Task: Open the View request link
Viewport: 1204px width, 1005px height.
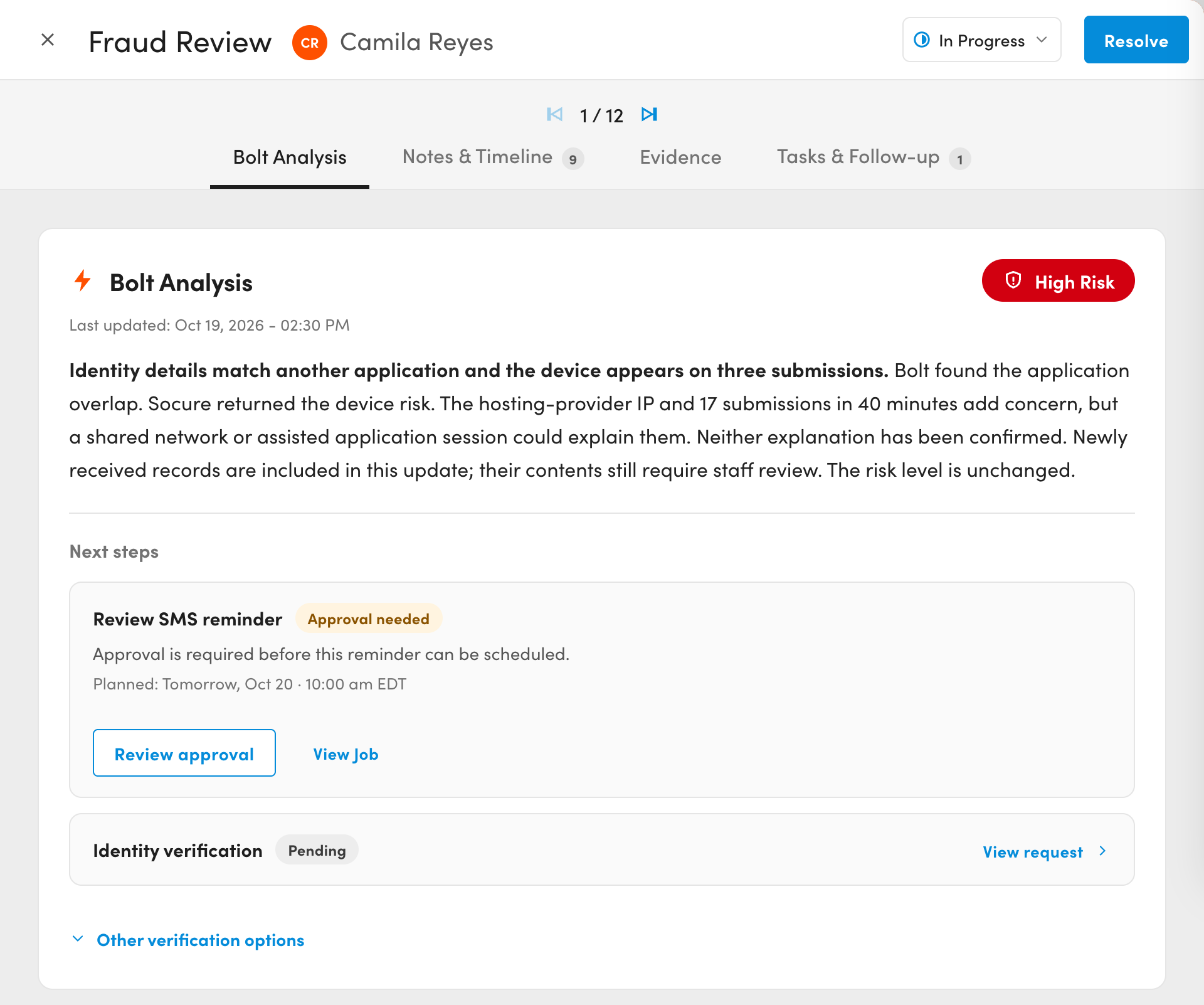Action: point(1033,852)
